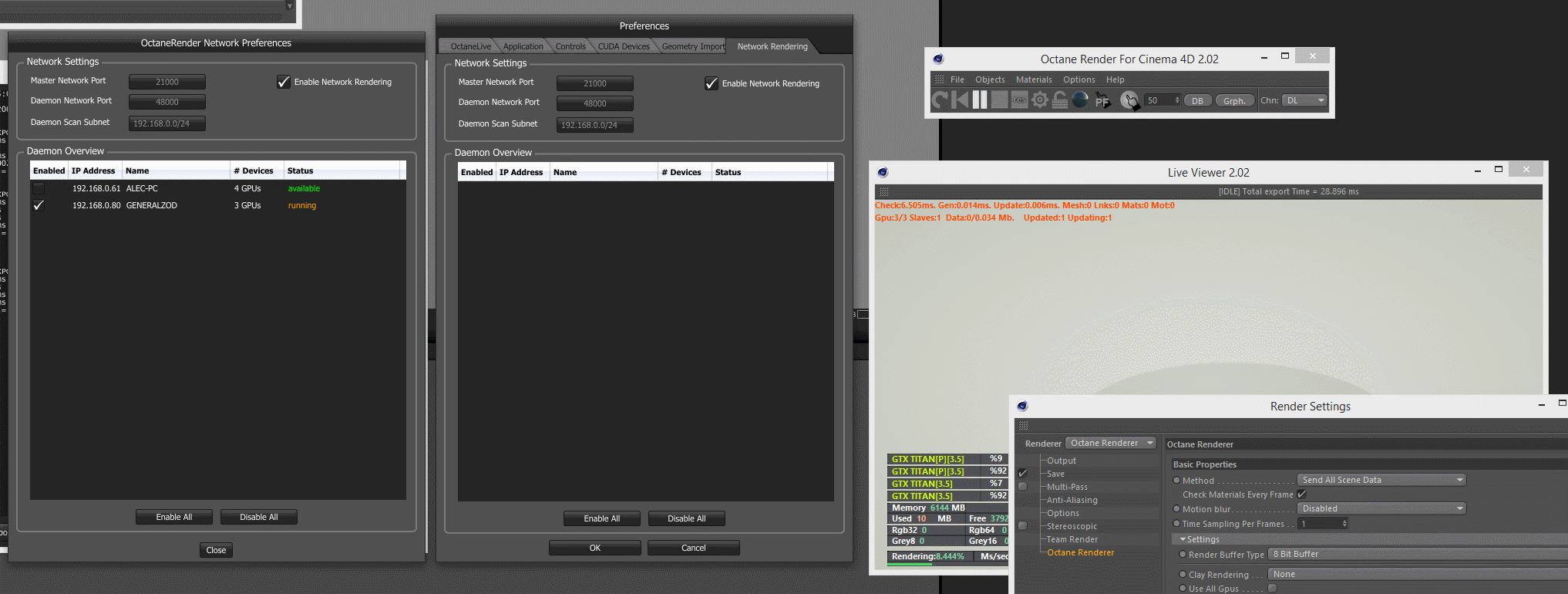Open the DB material database

(x=1197, y=101)
